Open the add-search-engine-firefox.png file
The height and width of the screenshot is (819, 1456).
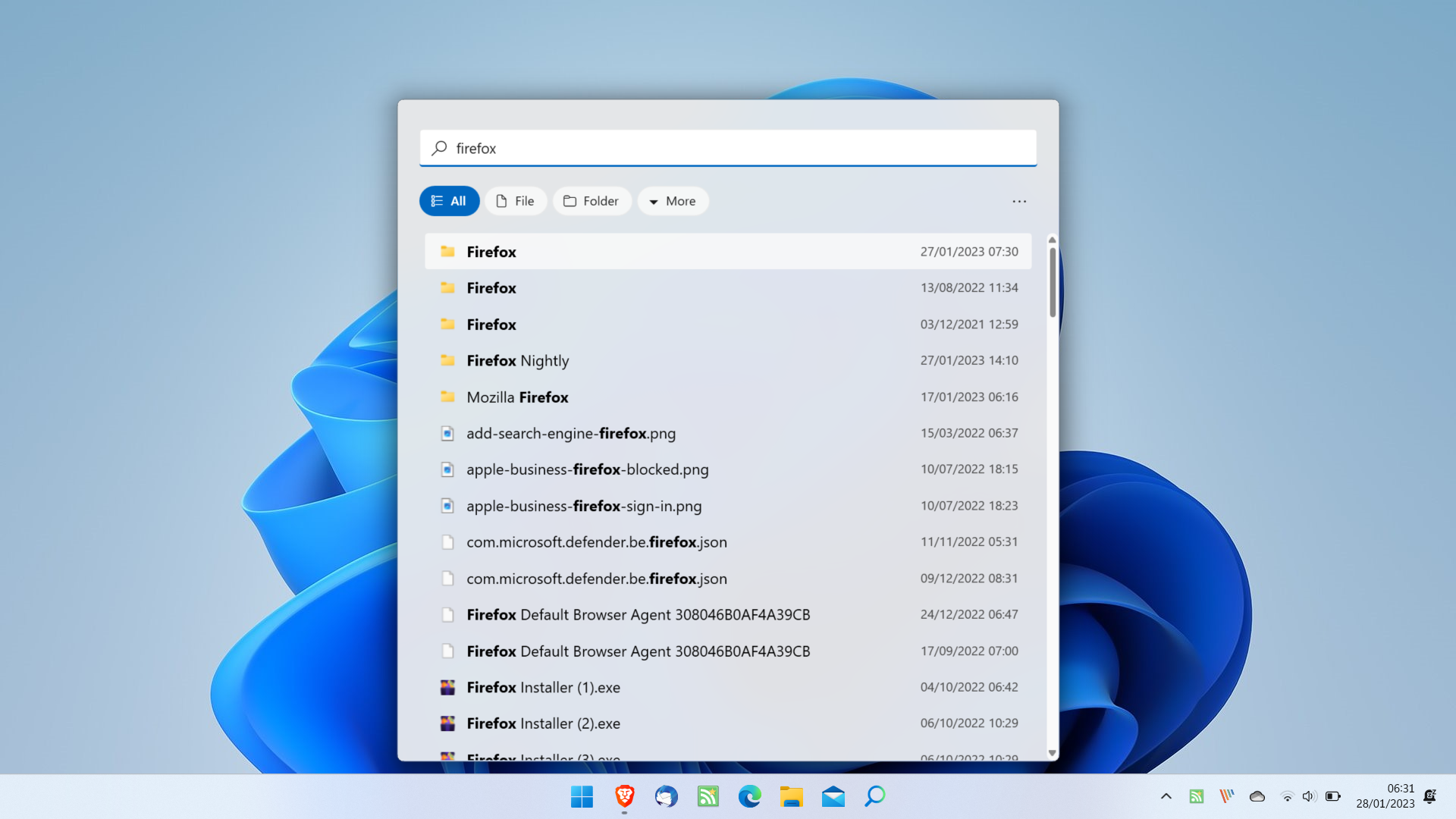click(x=571, y=432)
